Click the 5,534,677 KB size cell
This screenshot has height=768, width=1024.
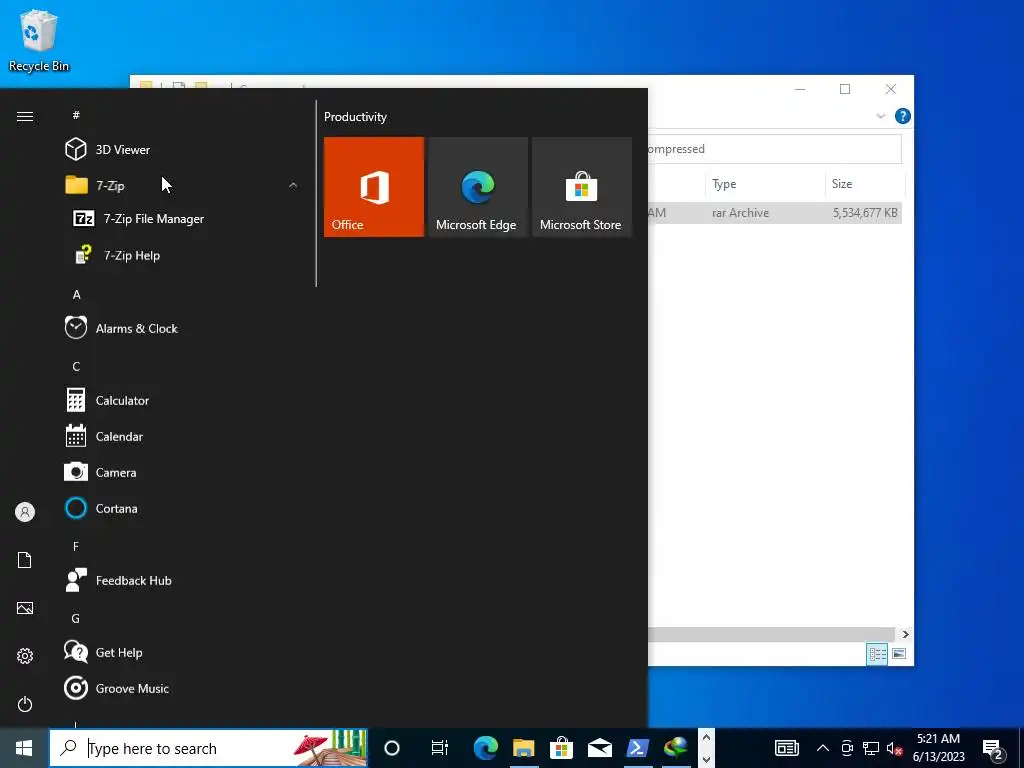(x=865, y=213)
